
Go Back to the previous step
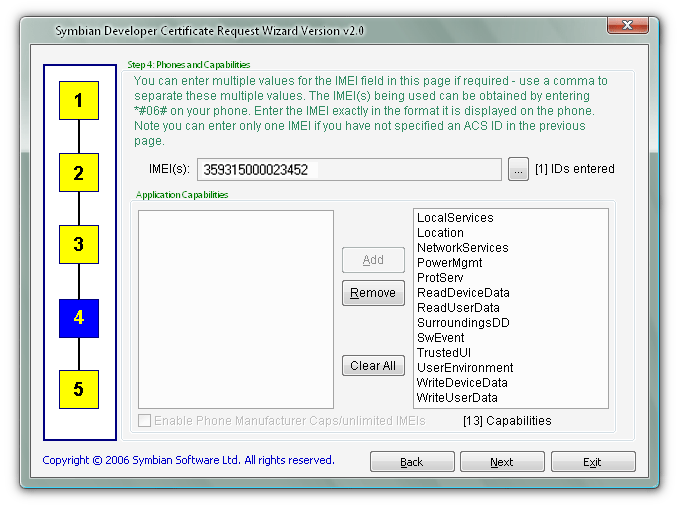tap(412, 462)
